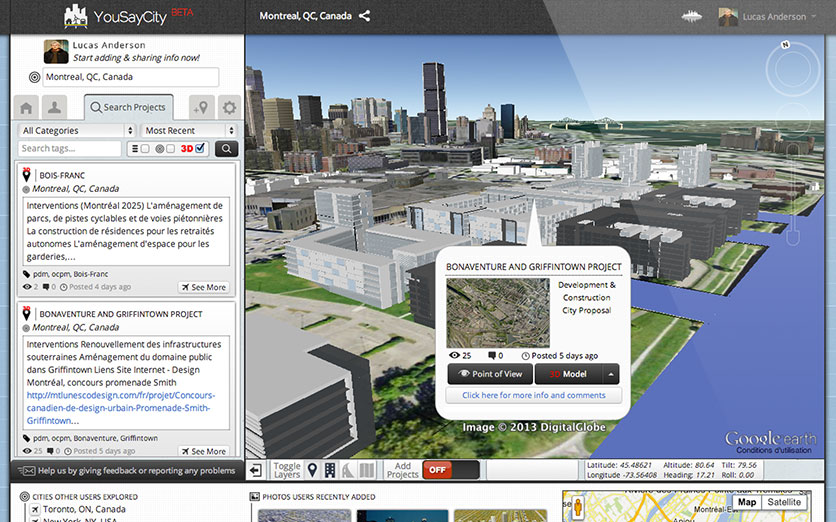Image resolution: width=836 pixels, height=522 pixels.
Task: Uncheck the 3D filter checkbox
Action: click(x=200, y=148)
